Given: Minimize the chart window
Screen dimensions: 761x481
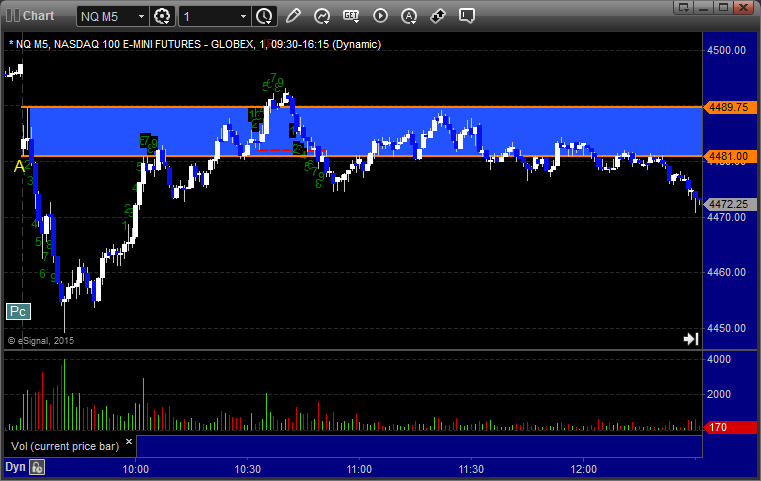Looking at the screenshot, I should pos(704,7).
